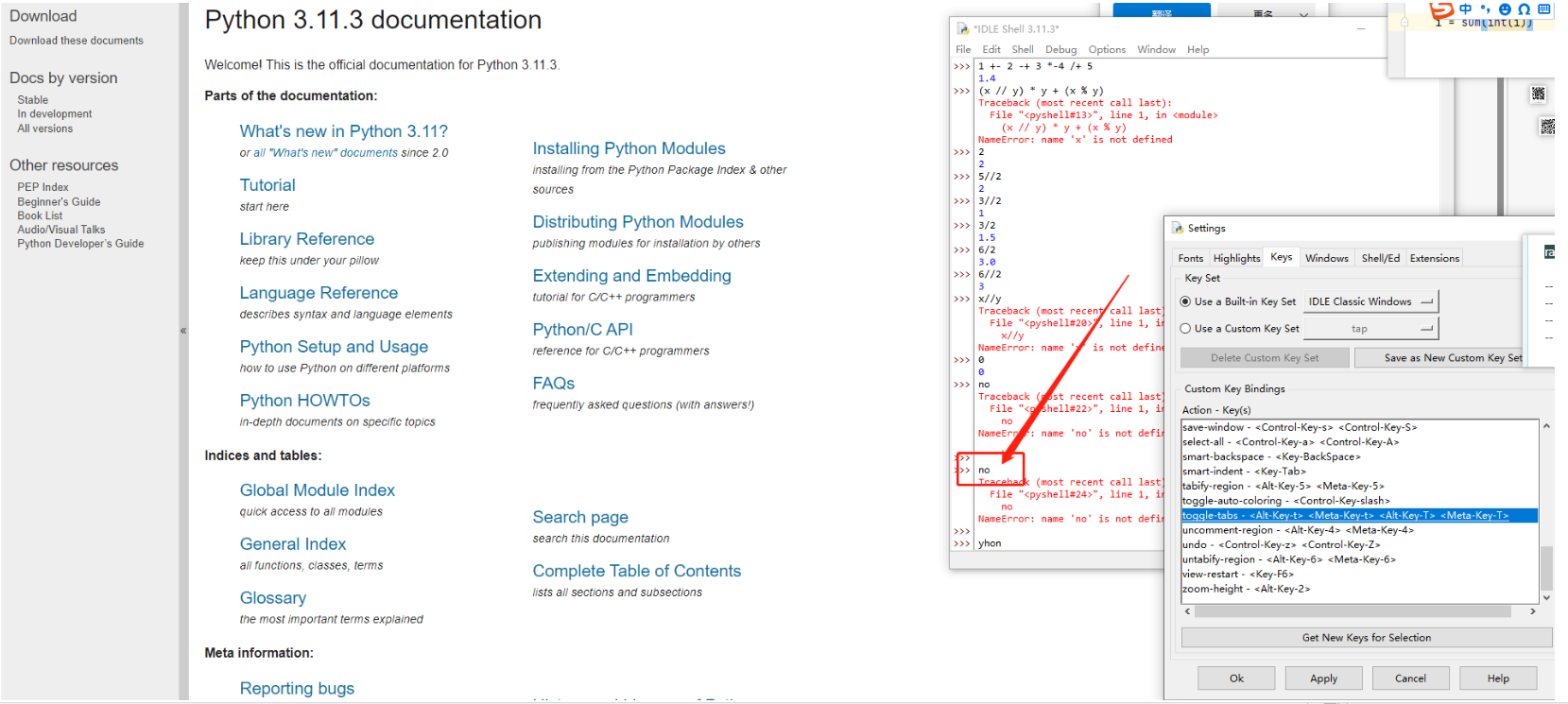Open the Glossary documentation link

click(x=273, y=598)
